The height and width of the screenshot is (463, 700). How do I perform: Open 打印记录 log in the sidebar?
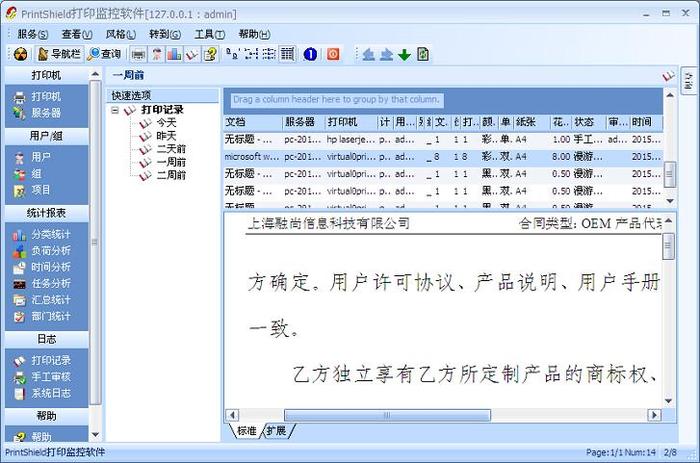pyautogui.click(x=42, y=360)
